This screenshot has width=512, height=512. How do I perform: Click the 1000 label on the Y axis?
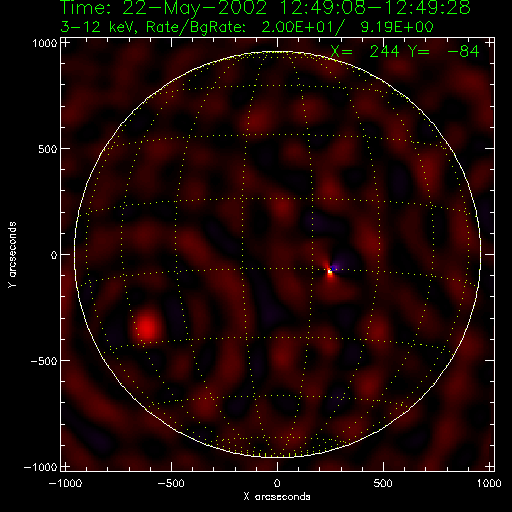tap(45, 43)
